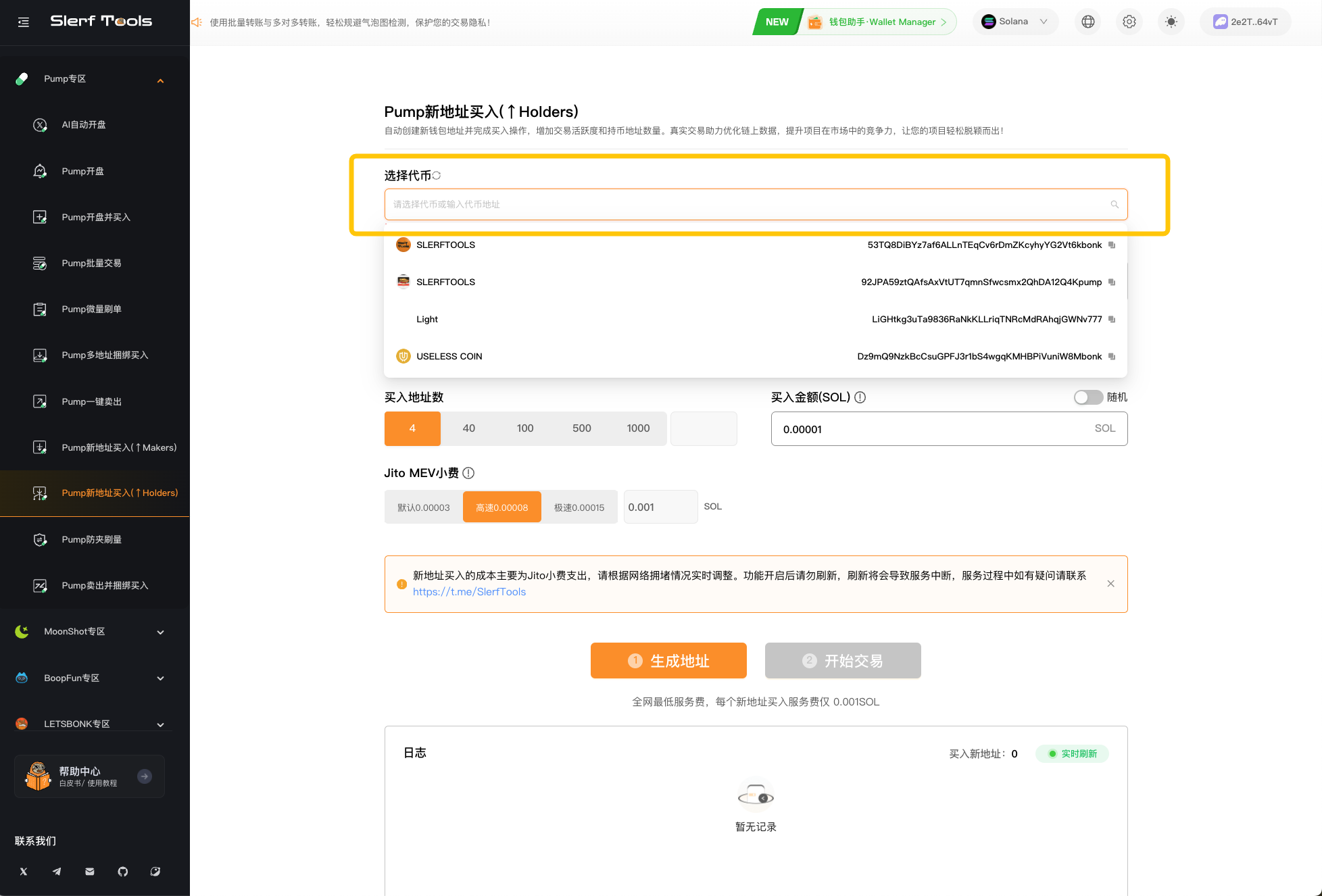Select 4 buy addresses
Screen dimensions: 1322x896
point(412,428)
